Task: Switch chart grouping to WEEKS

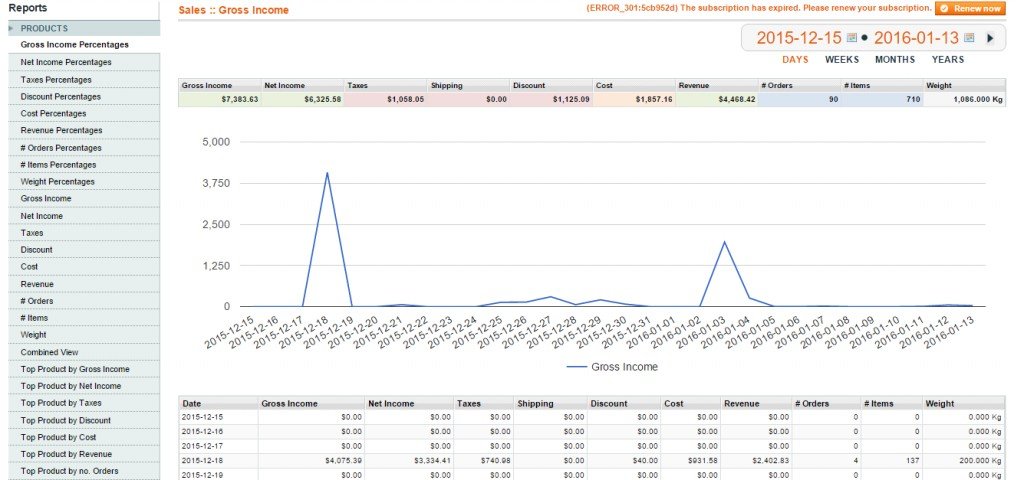Action: (x=842, y=60)
